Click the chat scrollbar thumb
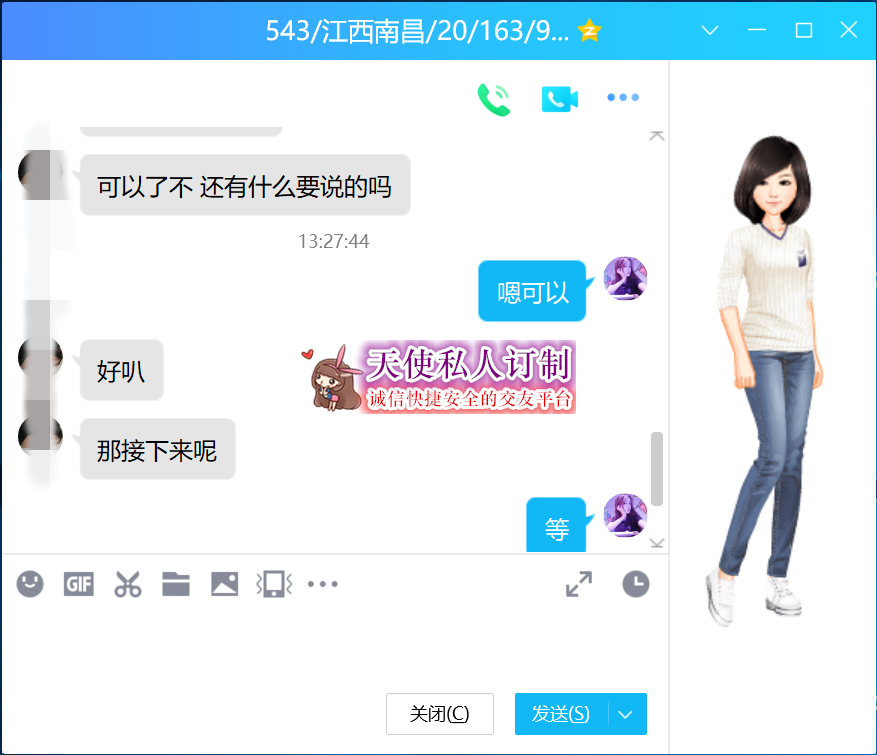Viewport: 877px width, 755px height. click(657, 468)
